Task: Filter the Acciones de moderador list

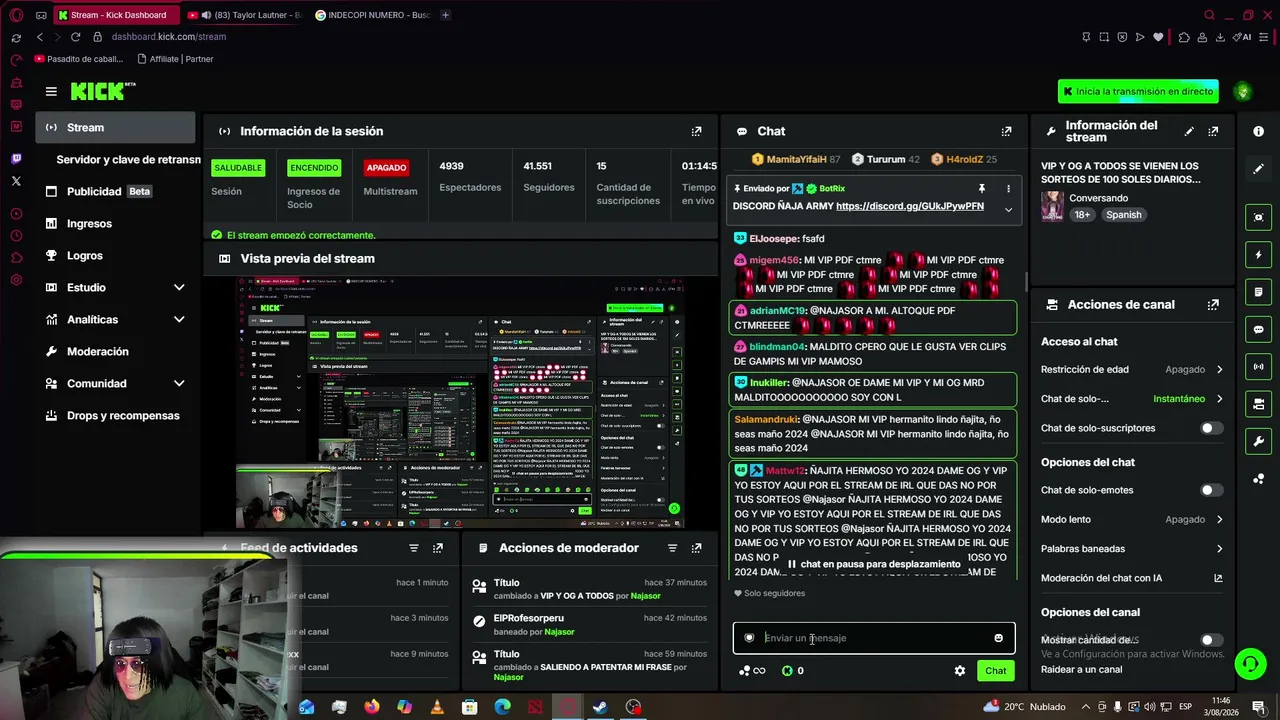Action: (672, 548)
